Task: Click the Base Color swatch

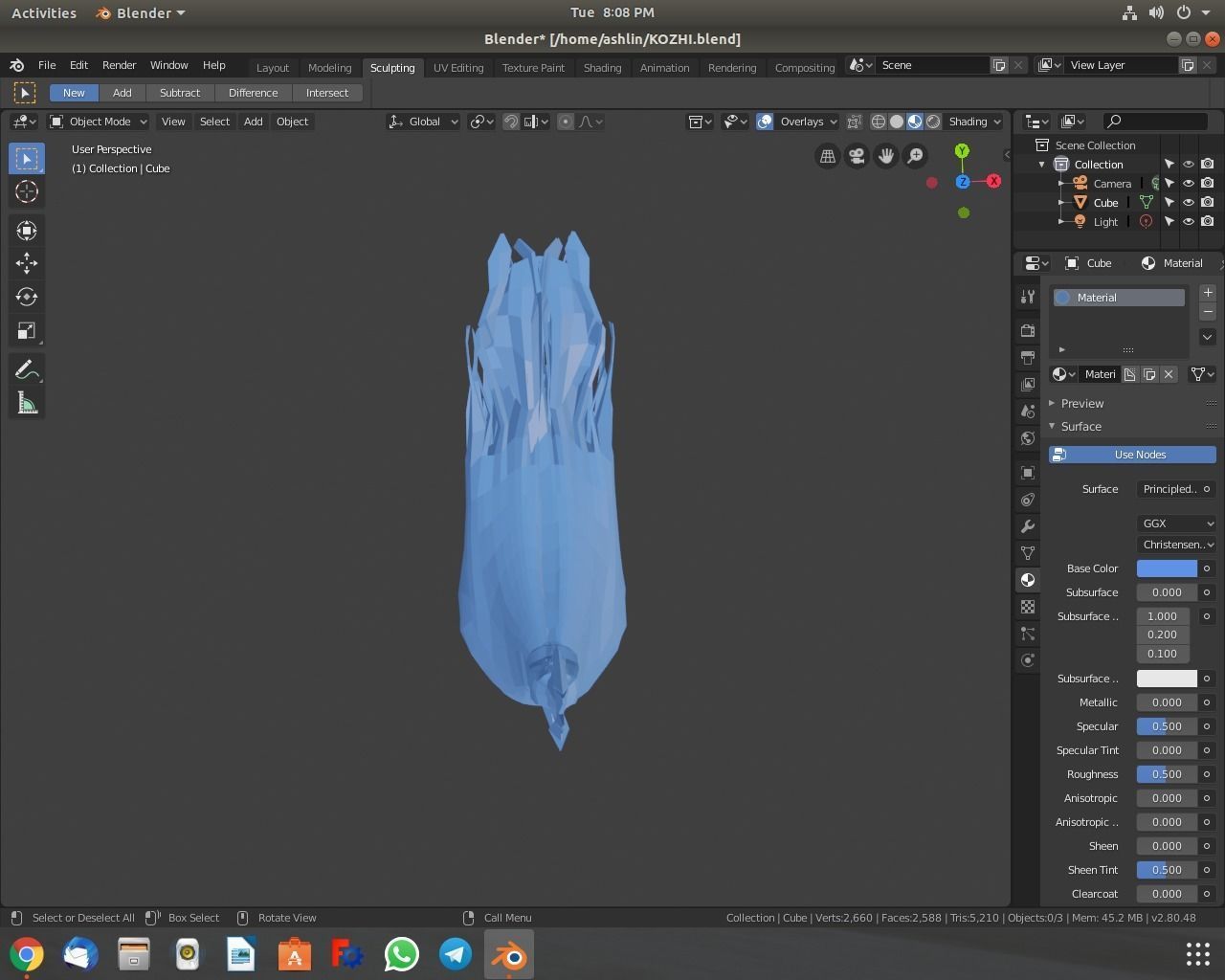Action: pyautogui.click(x=1167, y=568)
